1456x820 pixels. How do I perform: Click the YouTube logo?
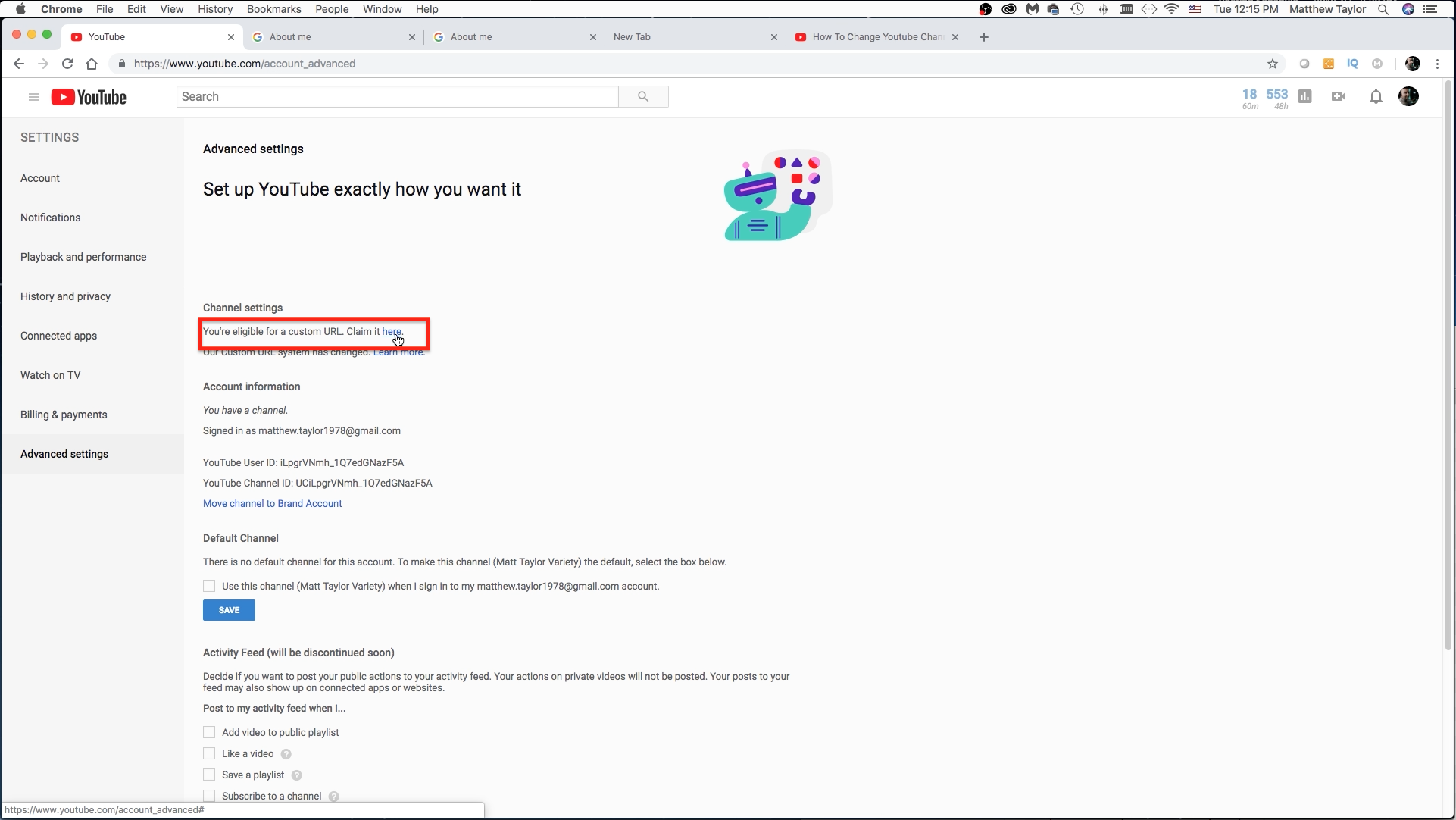tap(89, 97)
